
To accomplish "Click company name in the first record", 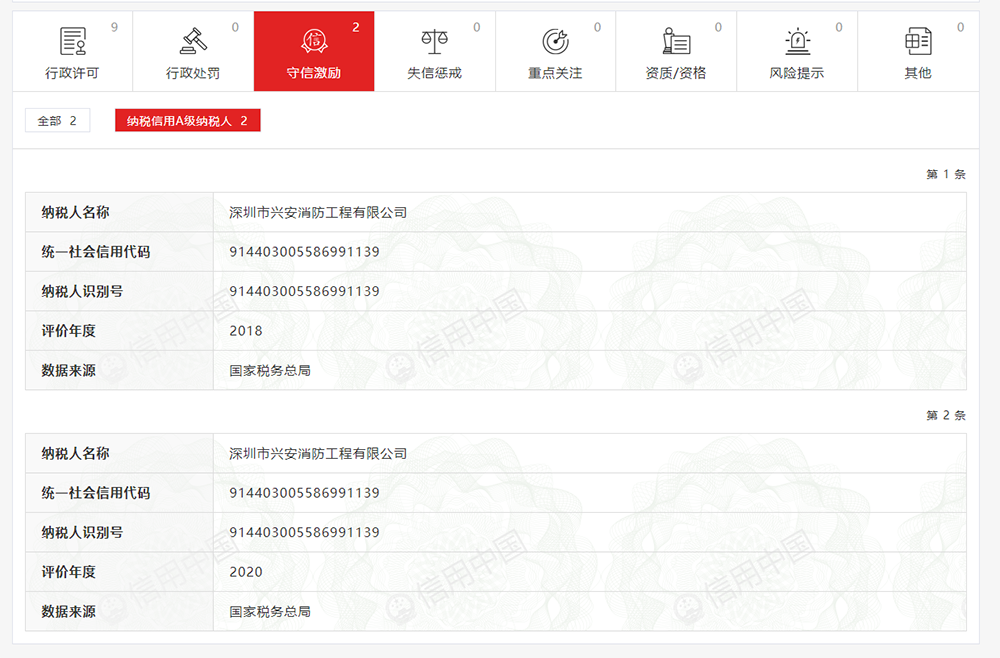I will coord(318,213).
